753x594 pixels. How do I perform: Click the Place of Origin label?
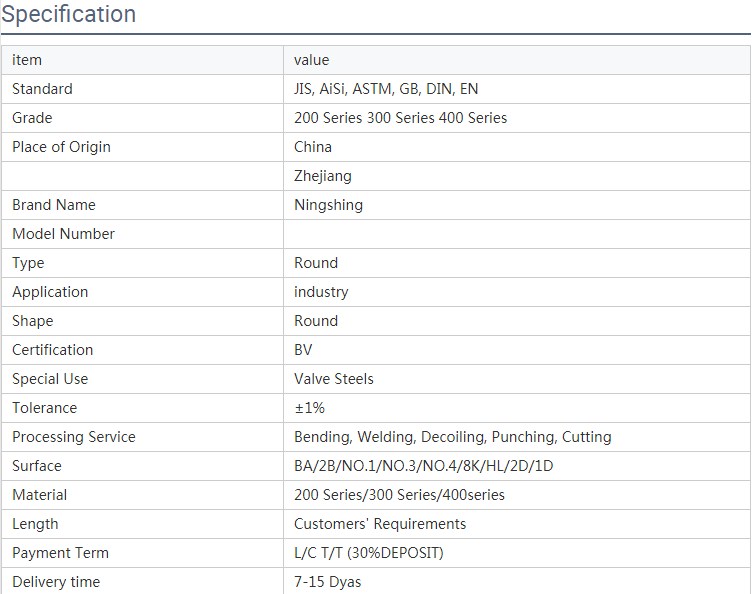pos(61,147)
